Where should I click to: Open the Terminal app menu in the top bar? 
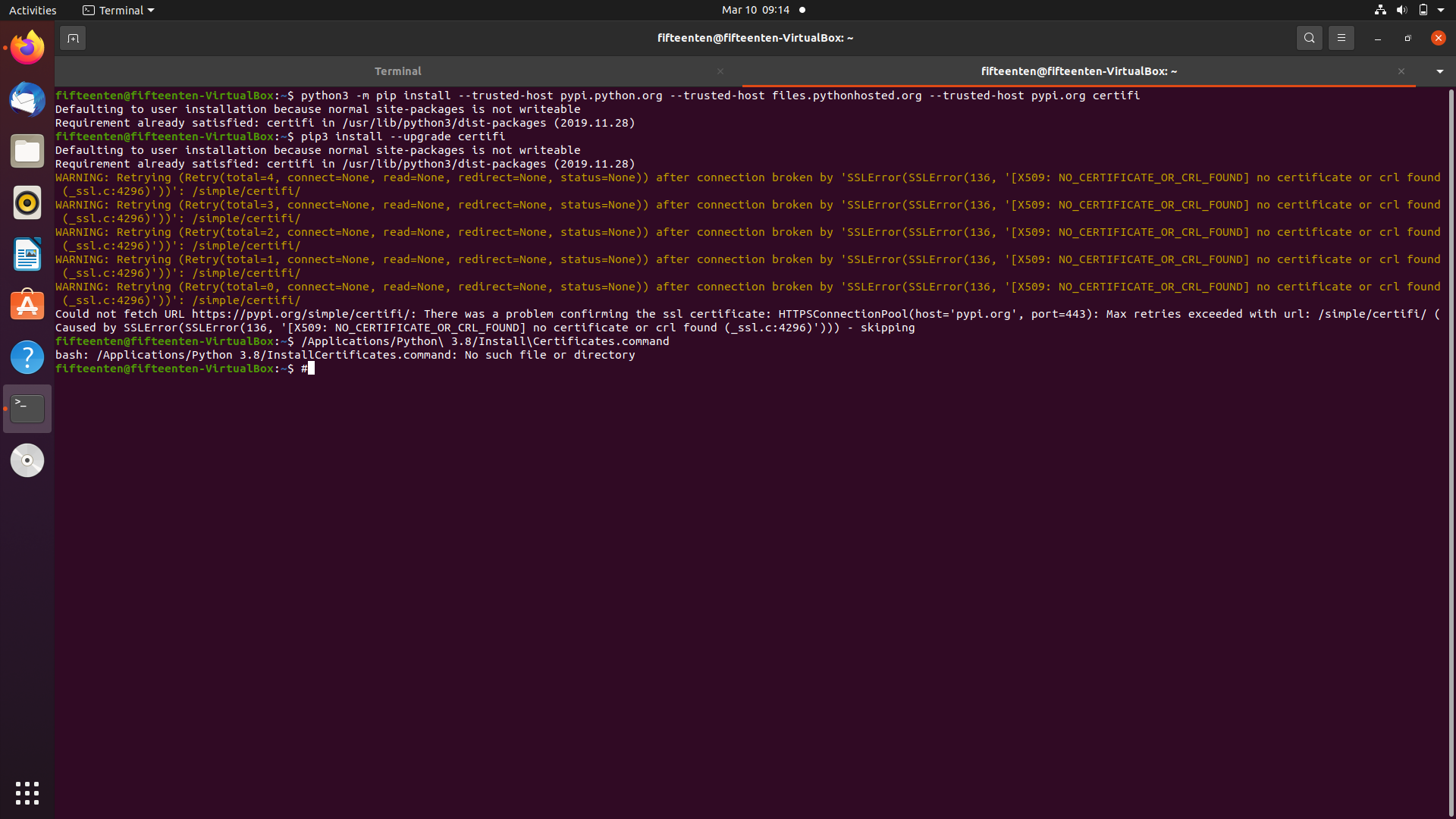click(118, 10)
